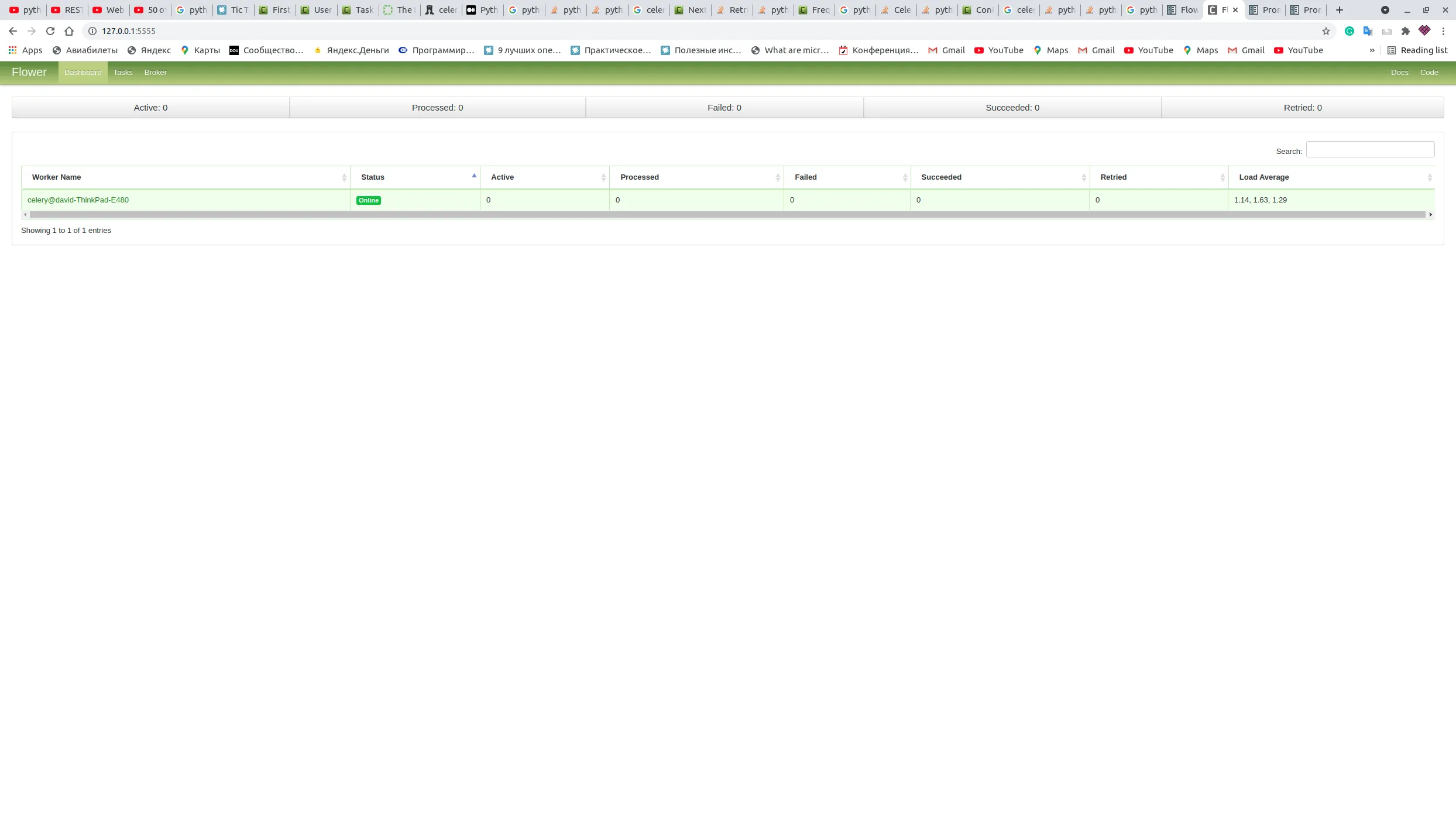Open the Docs link in navbar
The height and width of the screenshot is (827, 1456).
1399,73
